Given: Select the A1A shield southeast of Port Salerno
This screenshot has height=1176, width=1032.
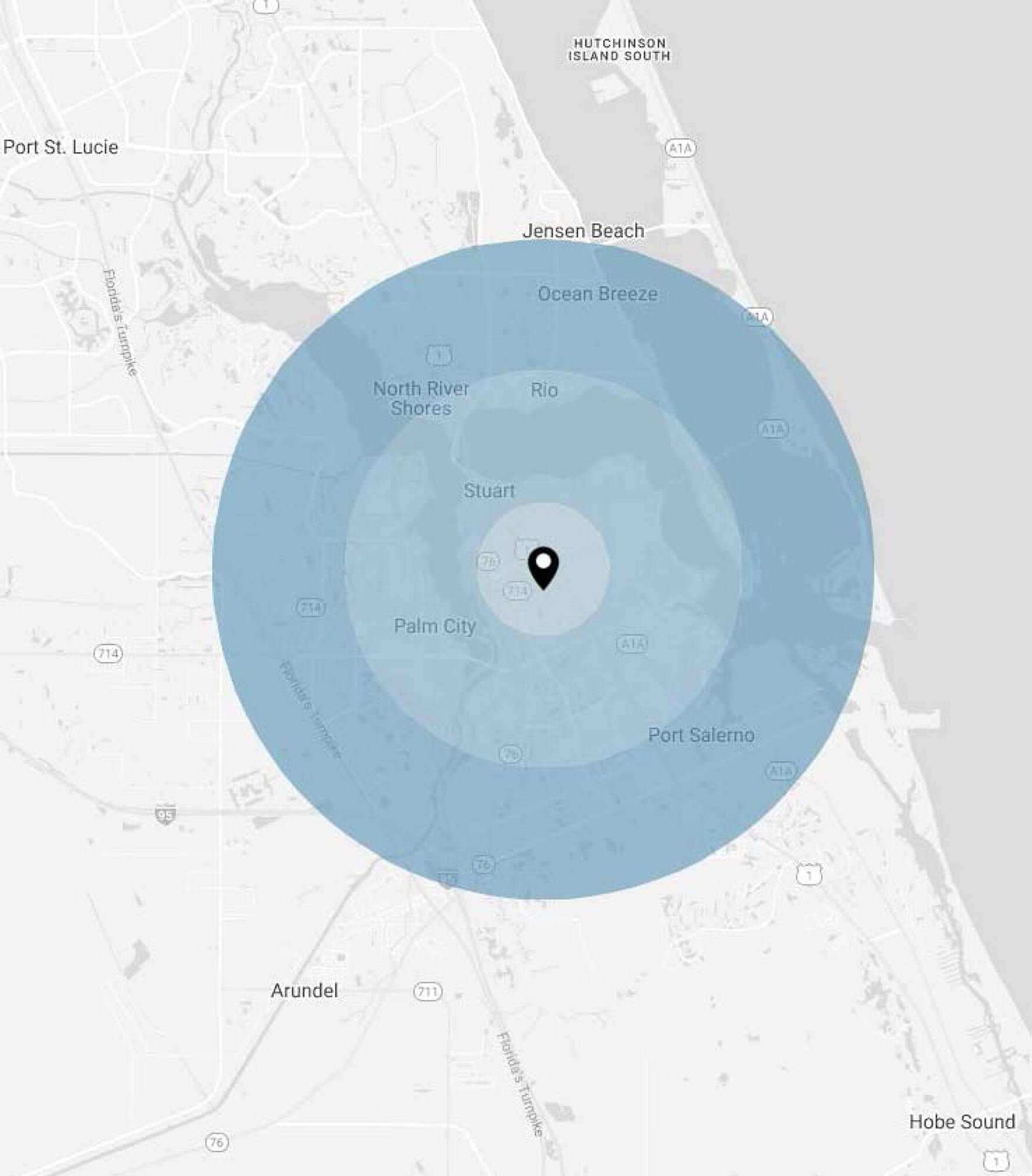Looking at the screenshot, I should click(781, 770).
